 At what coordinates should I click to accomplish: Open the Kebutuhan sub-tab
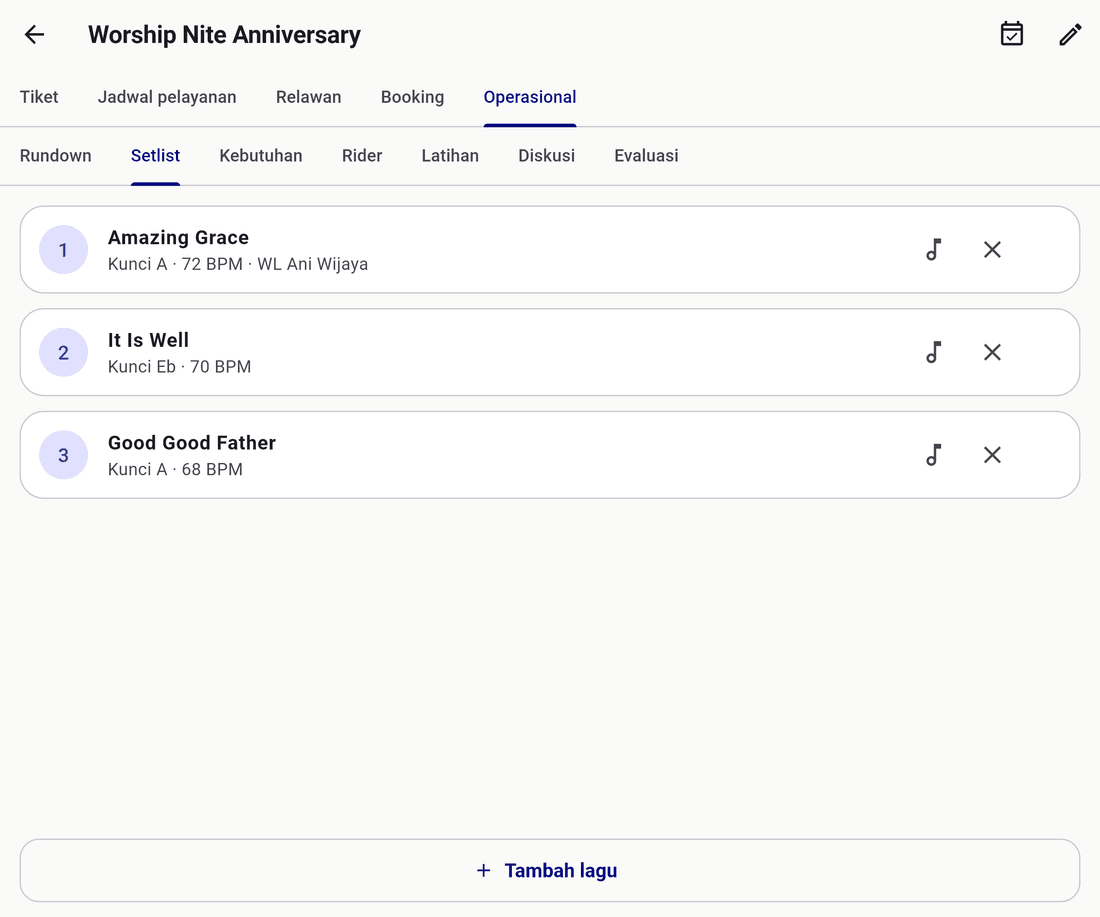point(261,156)
